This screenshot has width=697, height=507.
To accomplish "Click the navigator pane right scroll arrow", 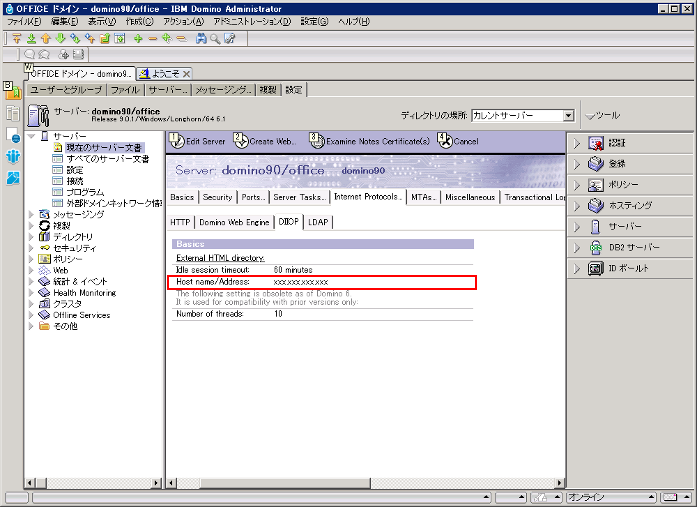I will (x=156, y=483).
